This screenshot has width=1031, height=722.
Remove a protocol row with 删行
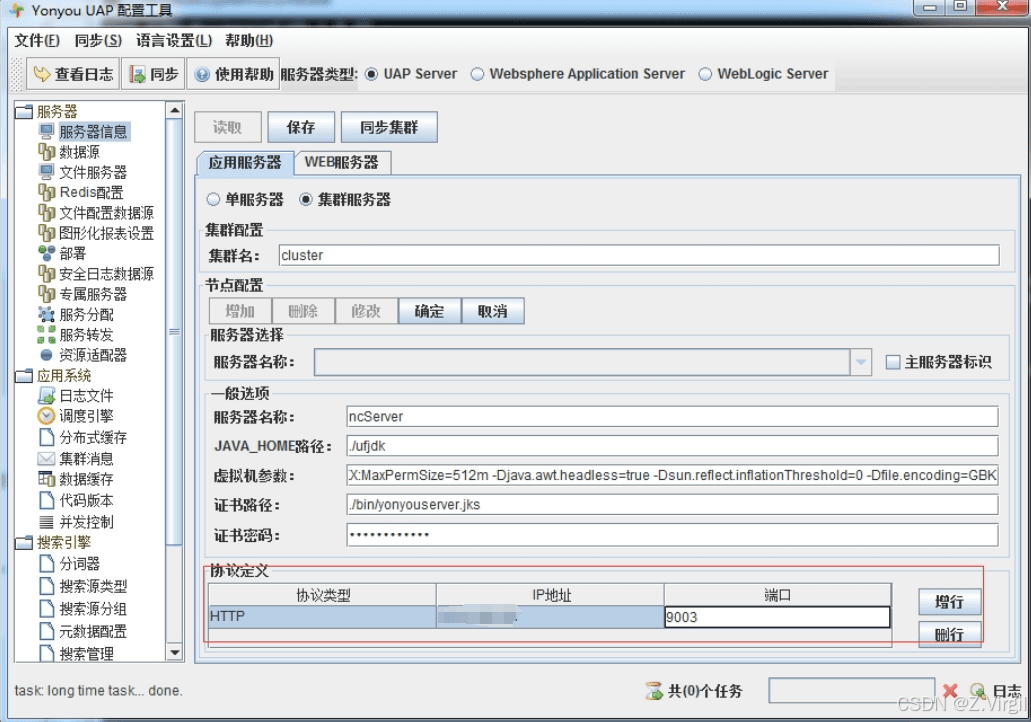coord(949,634)
